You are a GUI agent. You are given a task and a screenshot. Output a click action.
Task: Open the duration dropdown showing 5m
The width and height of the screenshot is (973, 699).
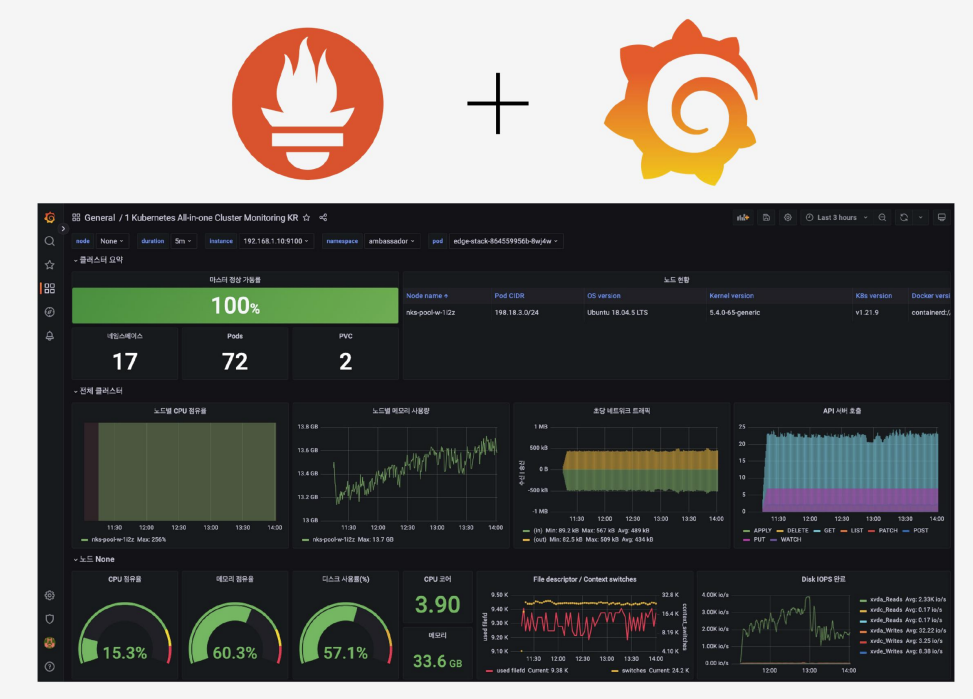coord(183,241)
